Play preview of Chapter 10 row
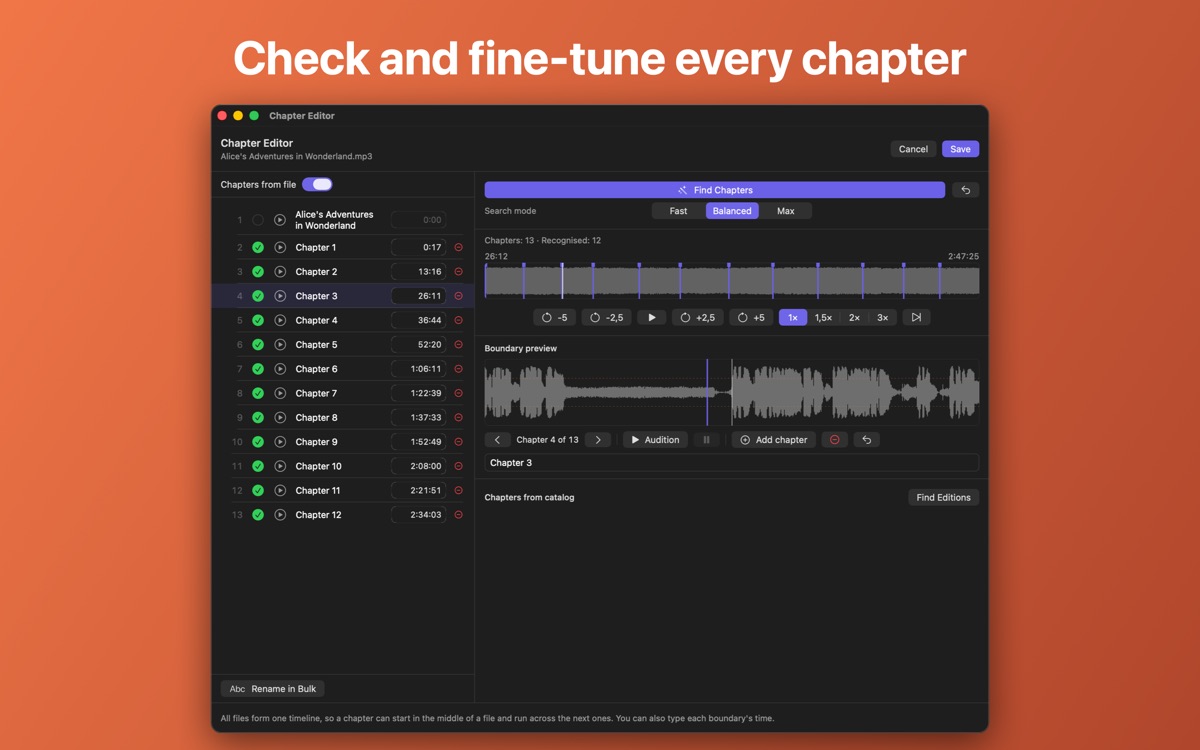The image size is (1200, 750). point(280,466)
